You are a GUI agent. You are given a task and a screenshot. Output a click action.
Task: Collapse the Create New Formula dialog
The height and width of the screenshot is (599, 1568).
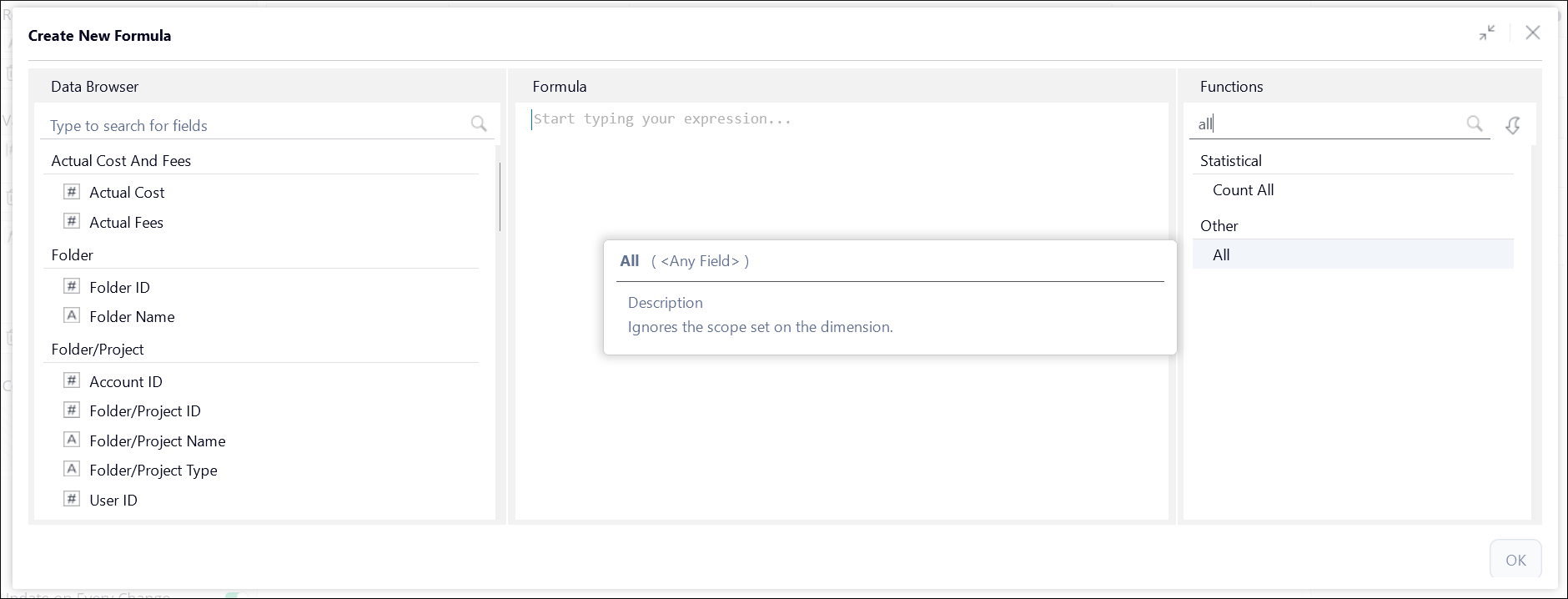pos(1487,33)
